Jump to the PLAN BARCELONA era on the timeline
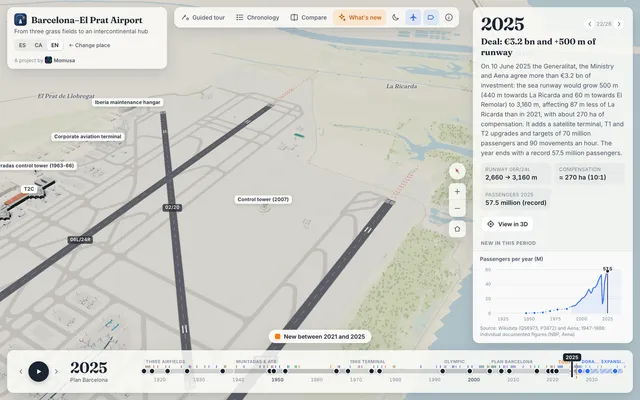640x400 pixels. (x=511, y=362)
